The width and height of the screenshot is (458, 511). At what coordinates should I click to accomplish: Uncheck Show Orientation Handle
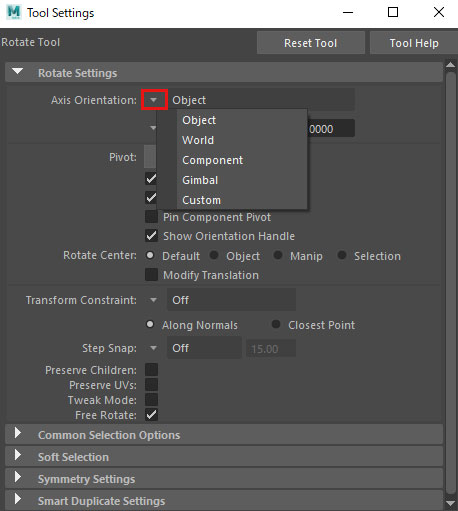coord(151,236)
